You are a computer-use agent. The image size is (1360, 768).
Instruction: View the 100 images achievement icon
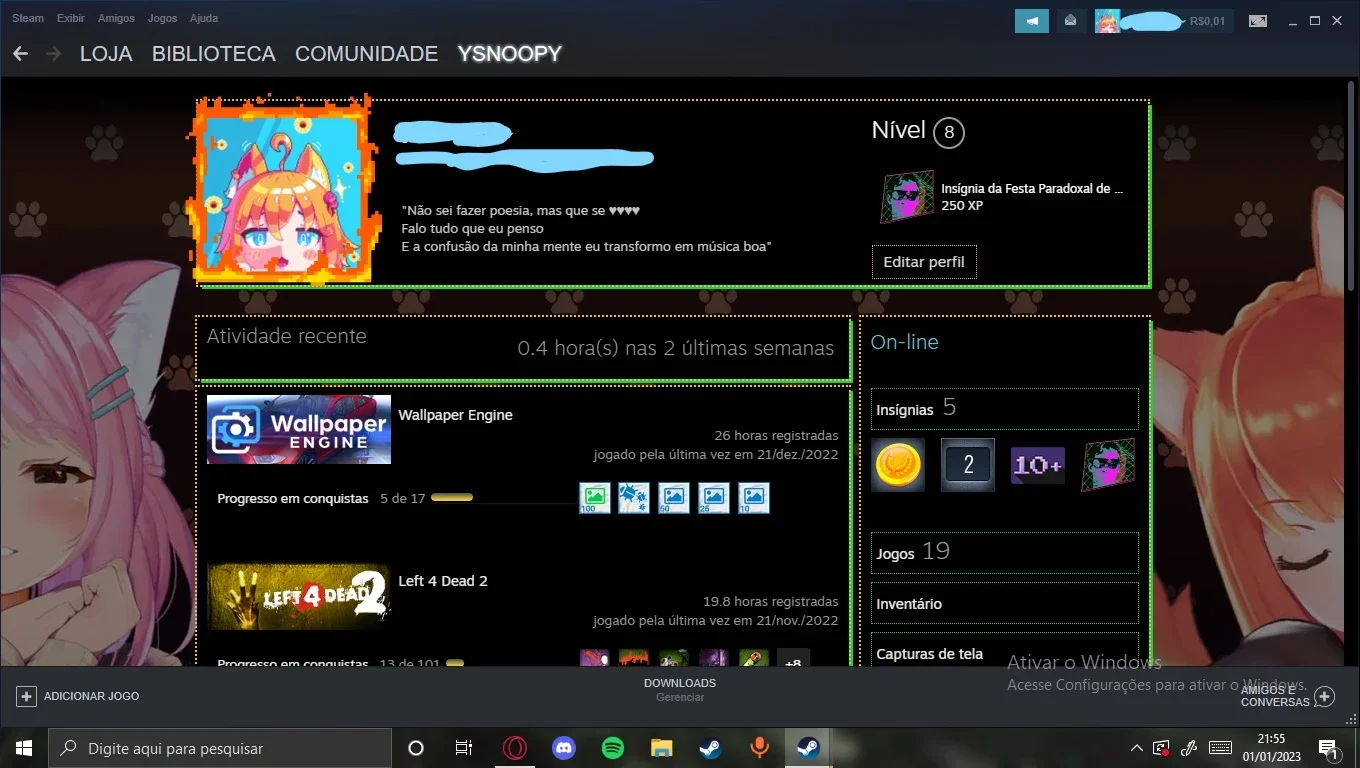[x=595, y=498]
